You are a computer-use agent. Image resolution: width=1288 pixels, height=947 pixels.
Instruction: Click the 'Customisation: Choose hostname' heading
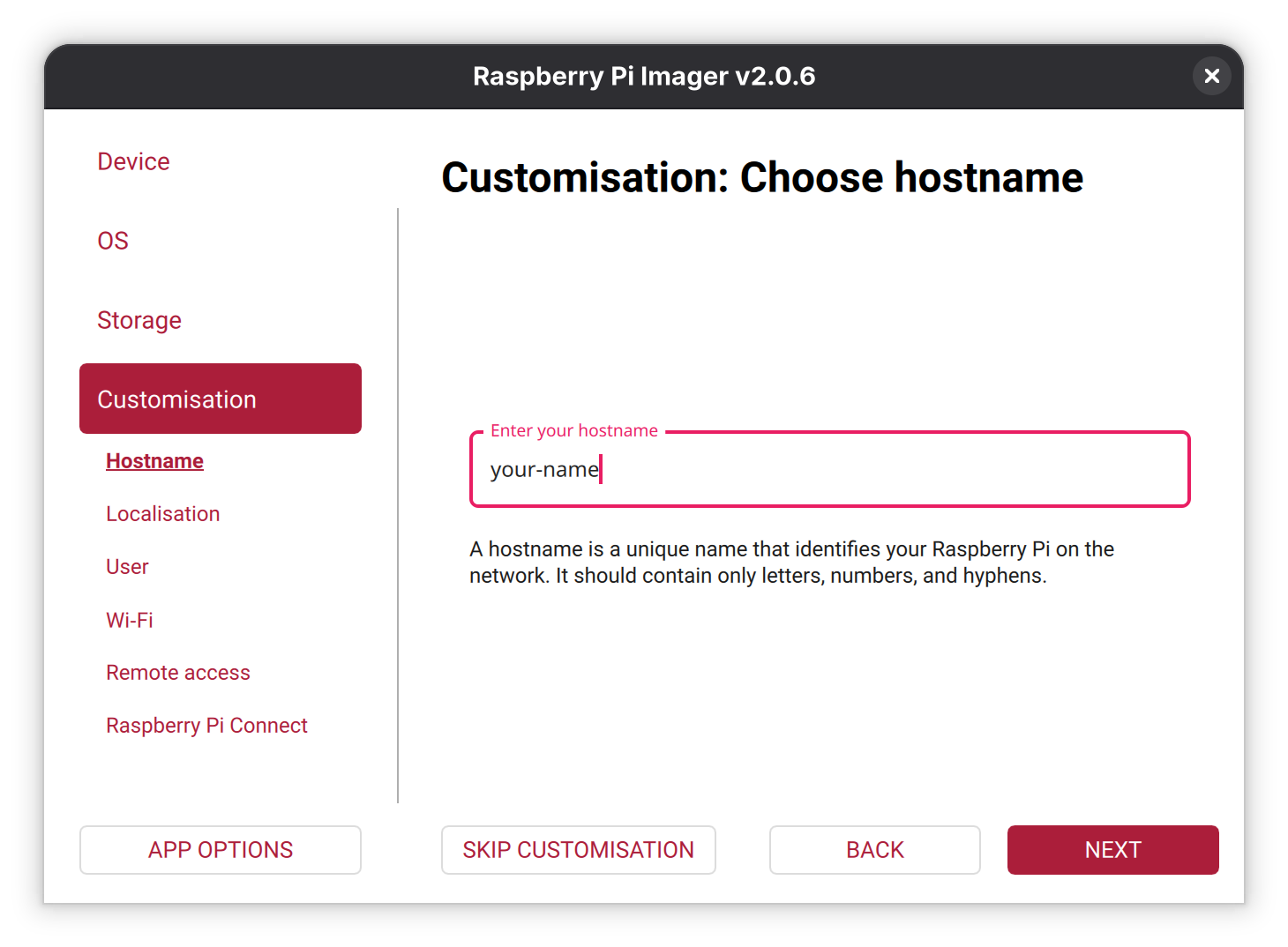pos(762,177)
